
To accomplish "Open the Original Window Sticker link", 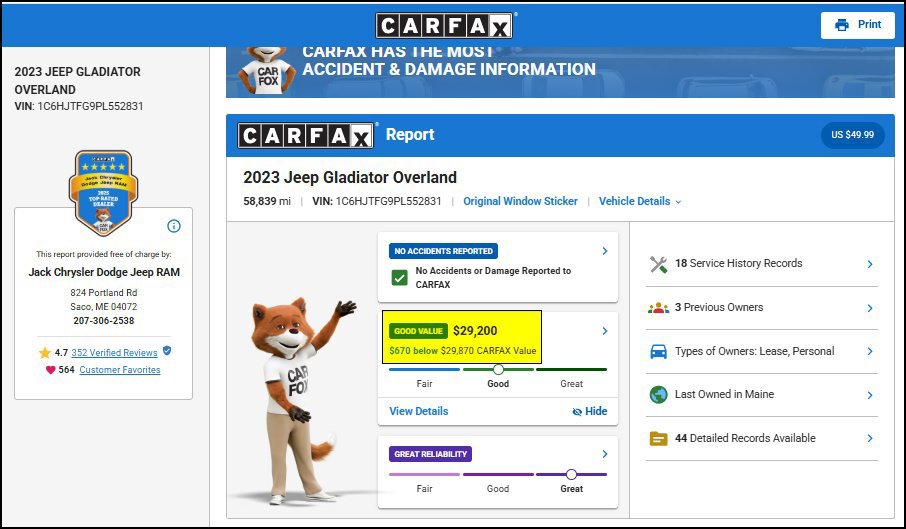I will (x=520, y=201).
